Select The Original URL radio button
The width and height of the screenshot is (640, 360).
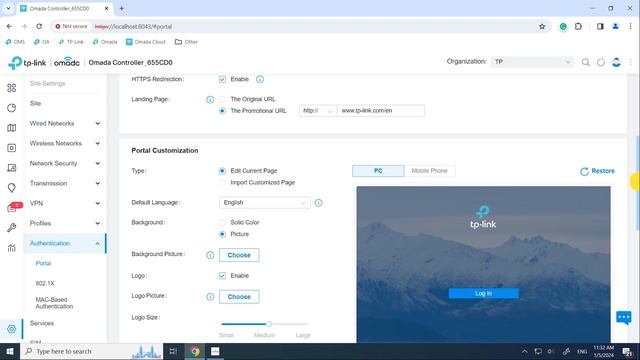tap(222, 99)
